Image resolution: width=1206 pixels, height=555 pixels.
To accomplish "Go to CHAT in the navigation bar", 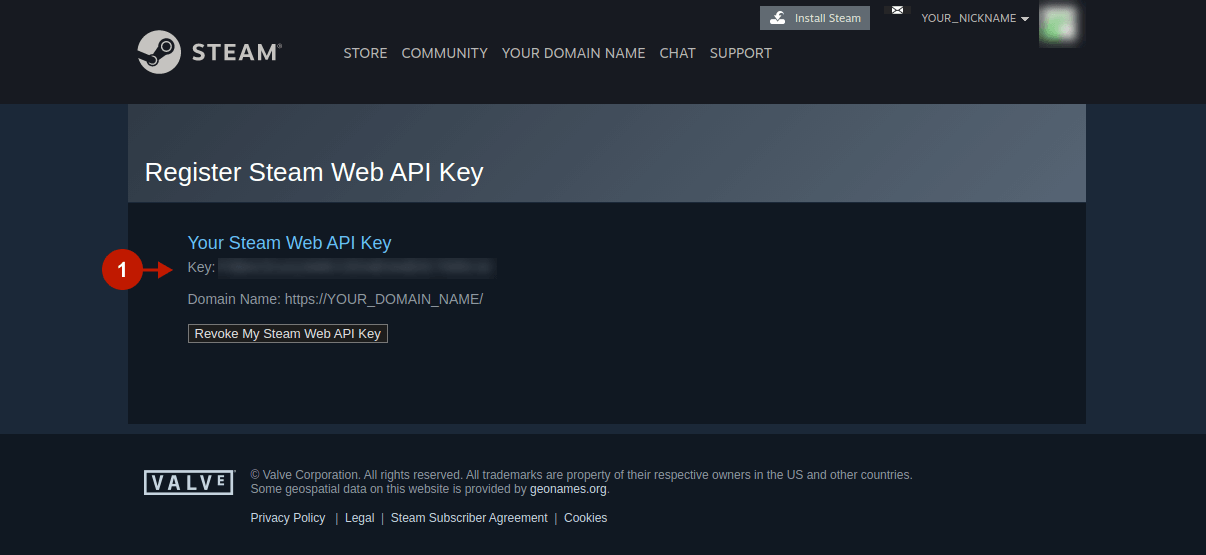I will 677,53.
